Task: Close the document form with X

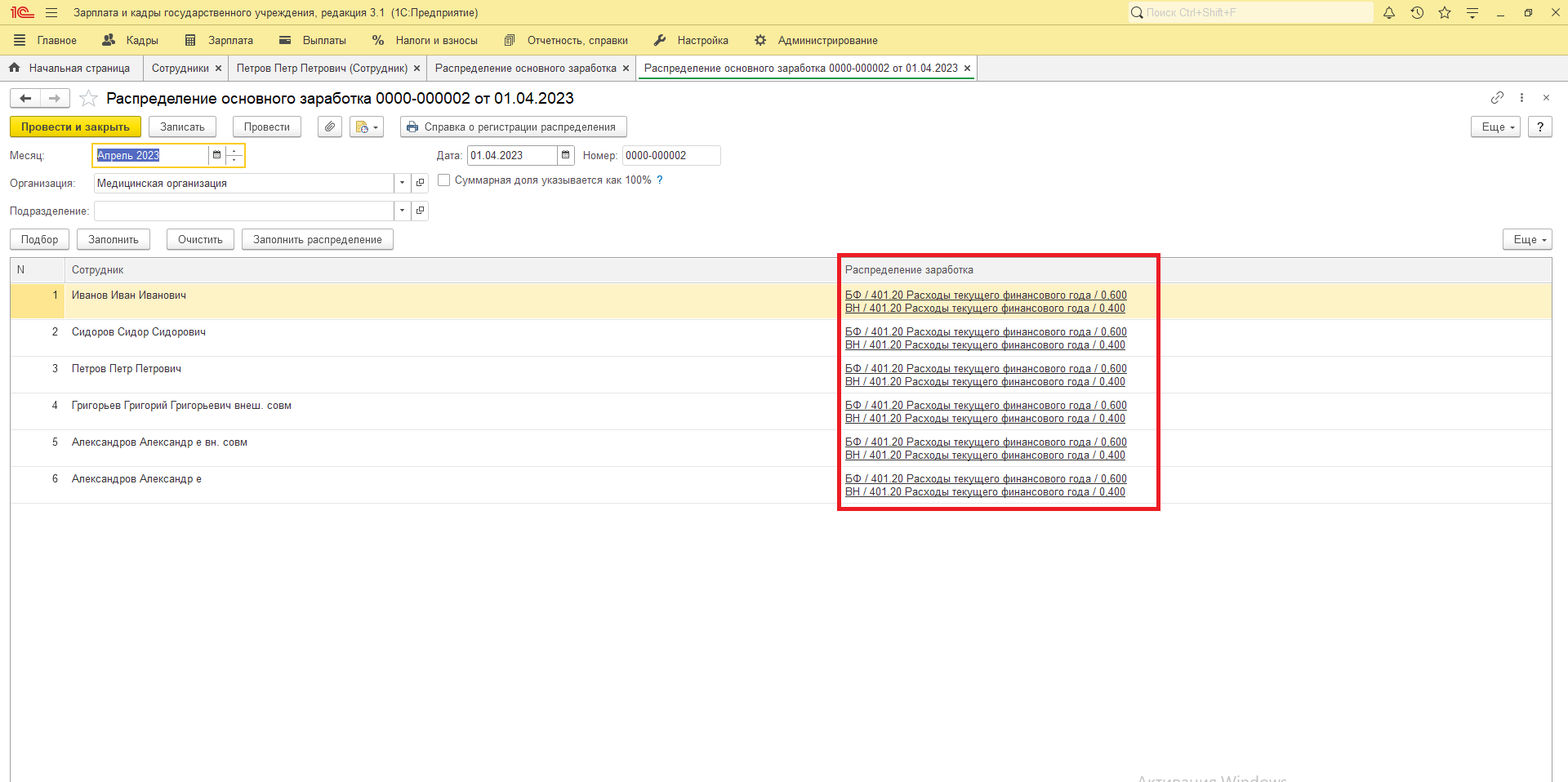Action: coord(1546,98)
